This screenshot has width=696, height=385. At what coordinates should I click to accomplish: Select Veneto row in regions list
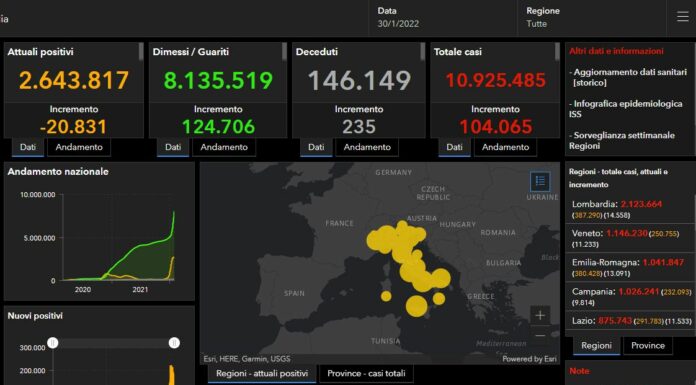coord(630,238)
